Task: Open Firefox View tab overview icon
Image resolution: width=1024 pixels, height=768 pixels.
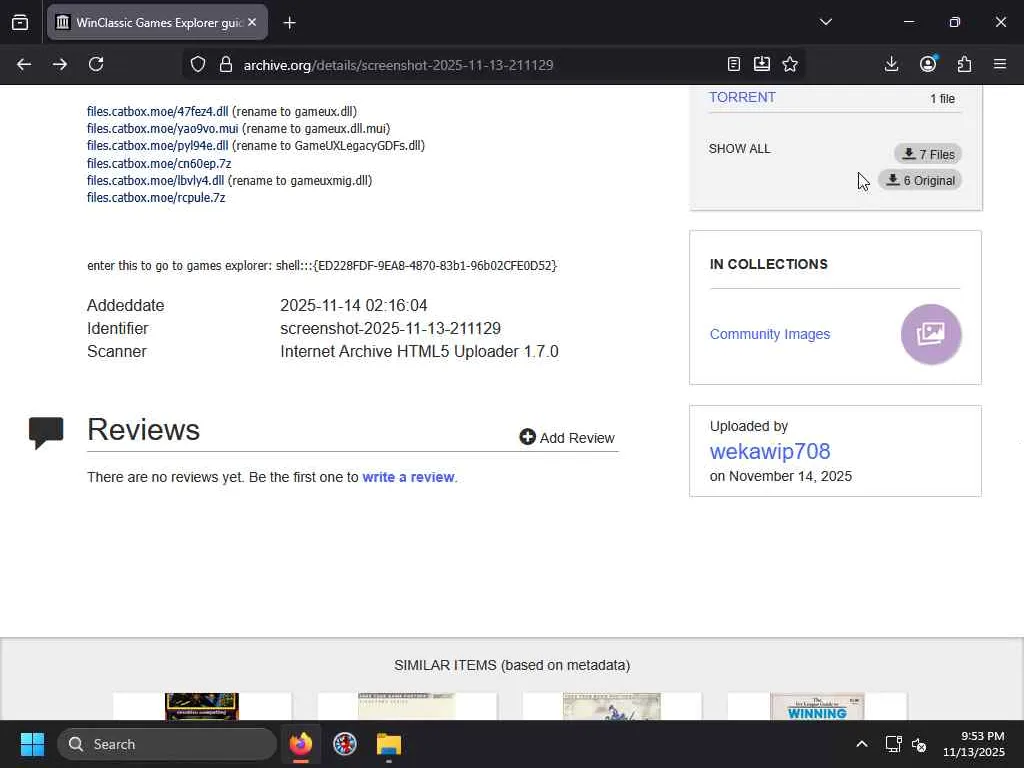Action: (x=20, y=23)
